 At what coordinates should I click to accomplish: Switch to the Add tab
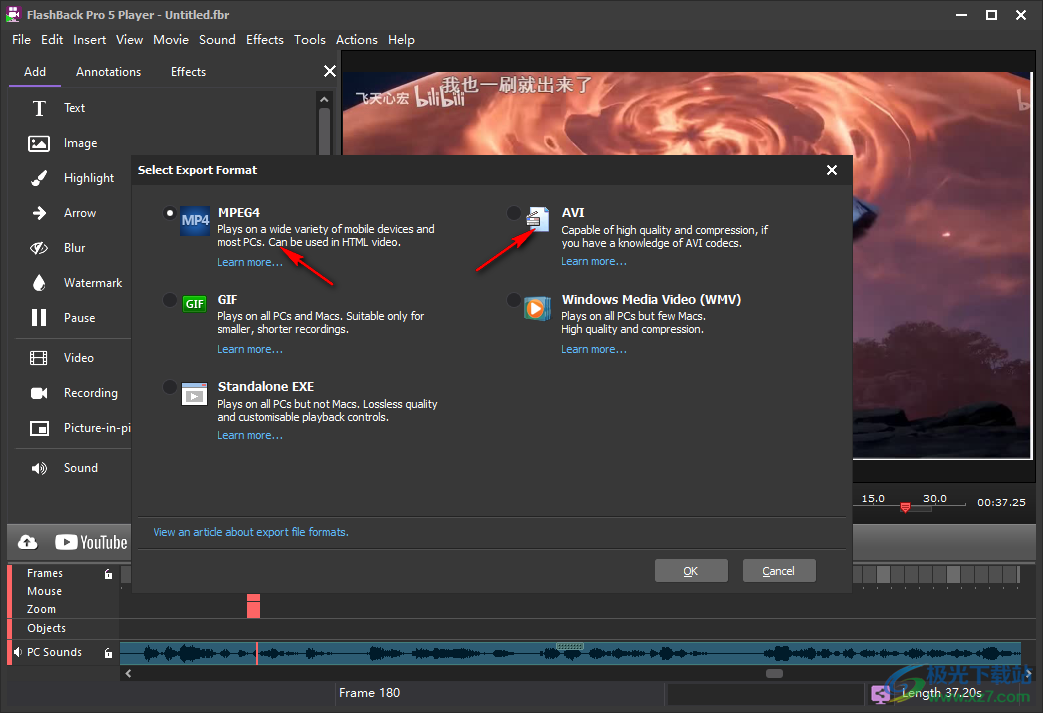click(35, 72)
